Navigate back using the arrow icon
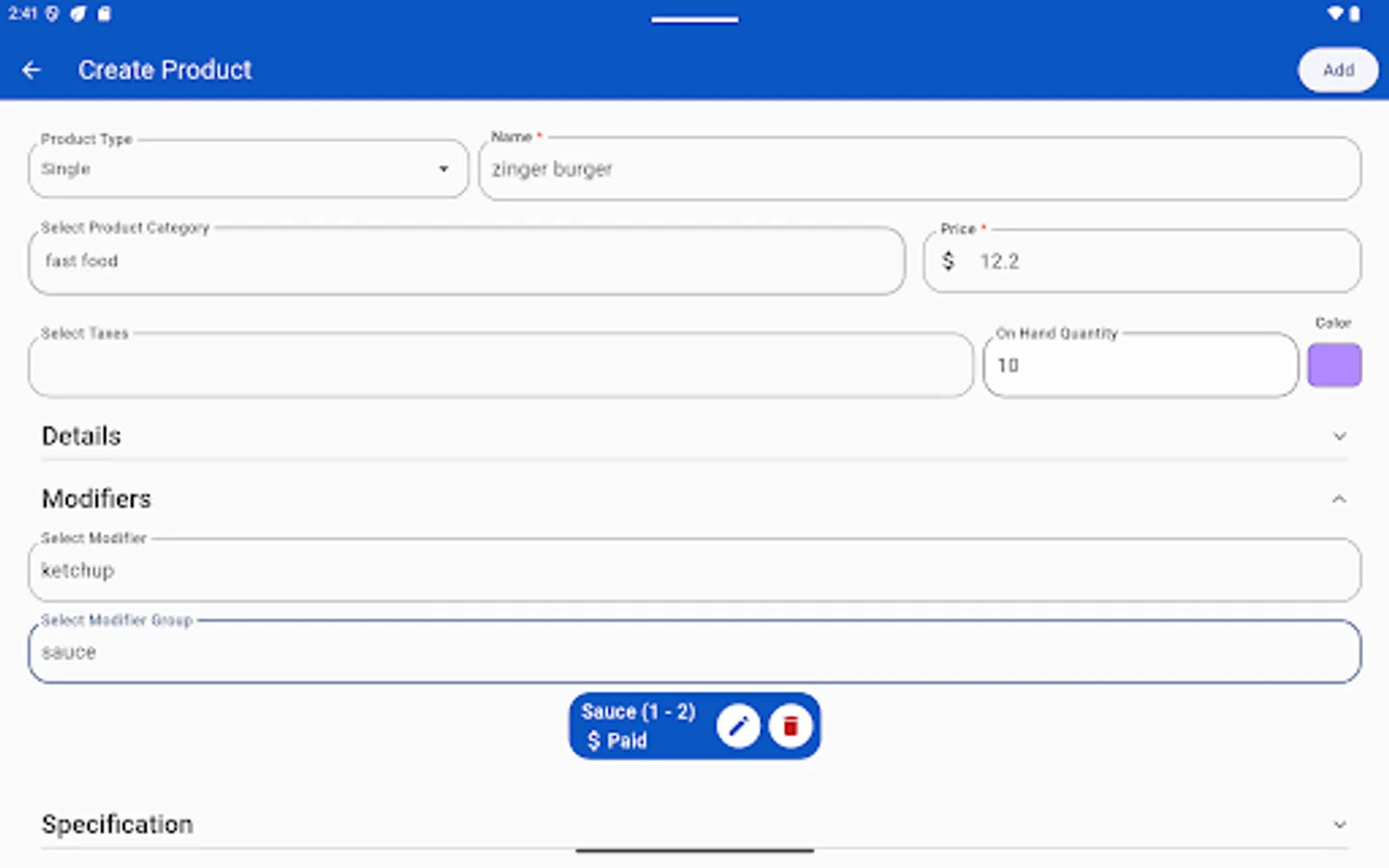The height and width of the screenshot is (868, 1389). pyautogui.click(x=32, y=69)
